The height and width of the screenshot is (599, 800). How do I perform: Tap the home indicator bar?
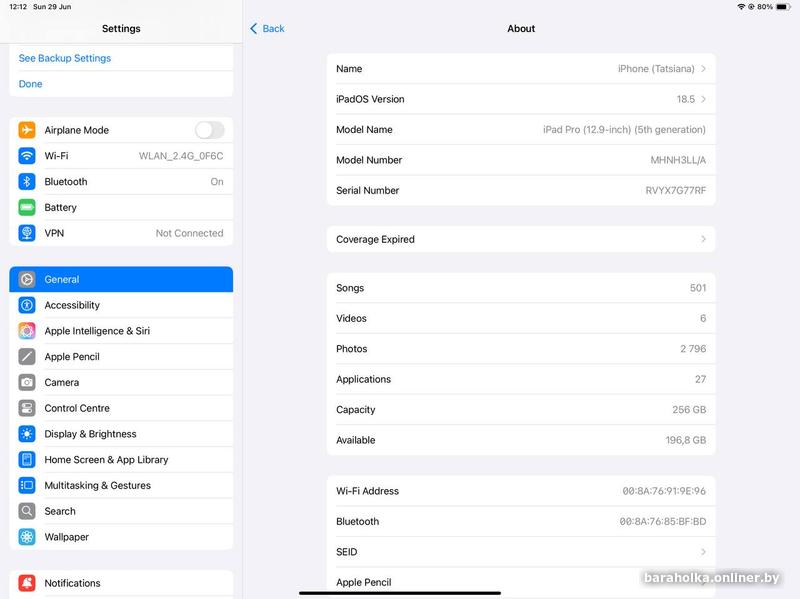399,593
